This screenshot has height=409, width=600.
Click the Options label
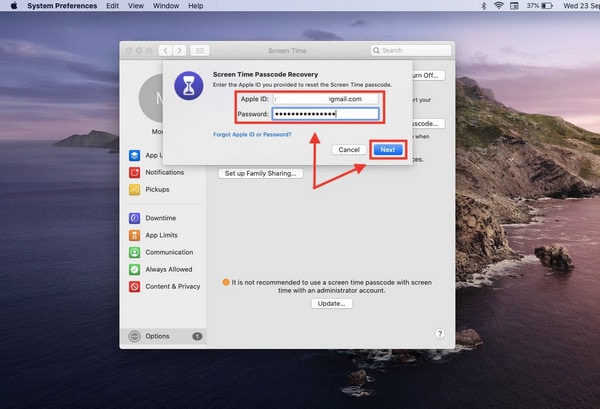(157, 336)
